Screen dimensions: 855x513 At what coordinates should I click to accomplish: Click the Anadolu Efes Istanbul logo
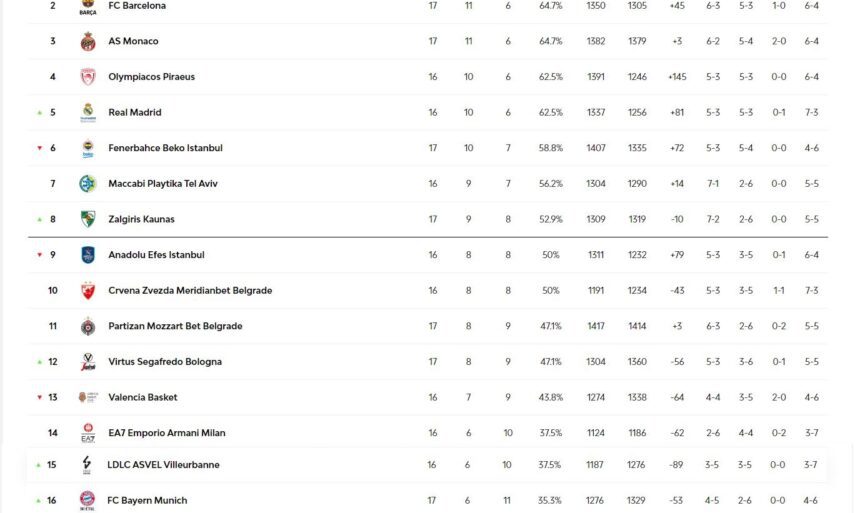tap(88, 255)
